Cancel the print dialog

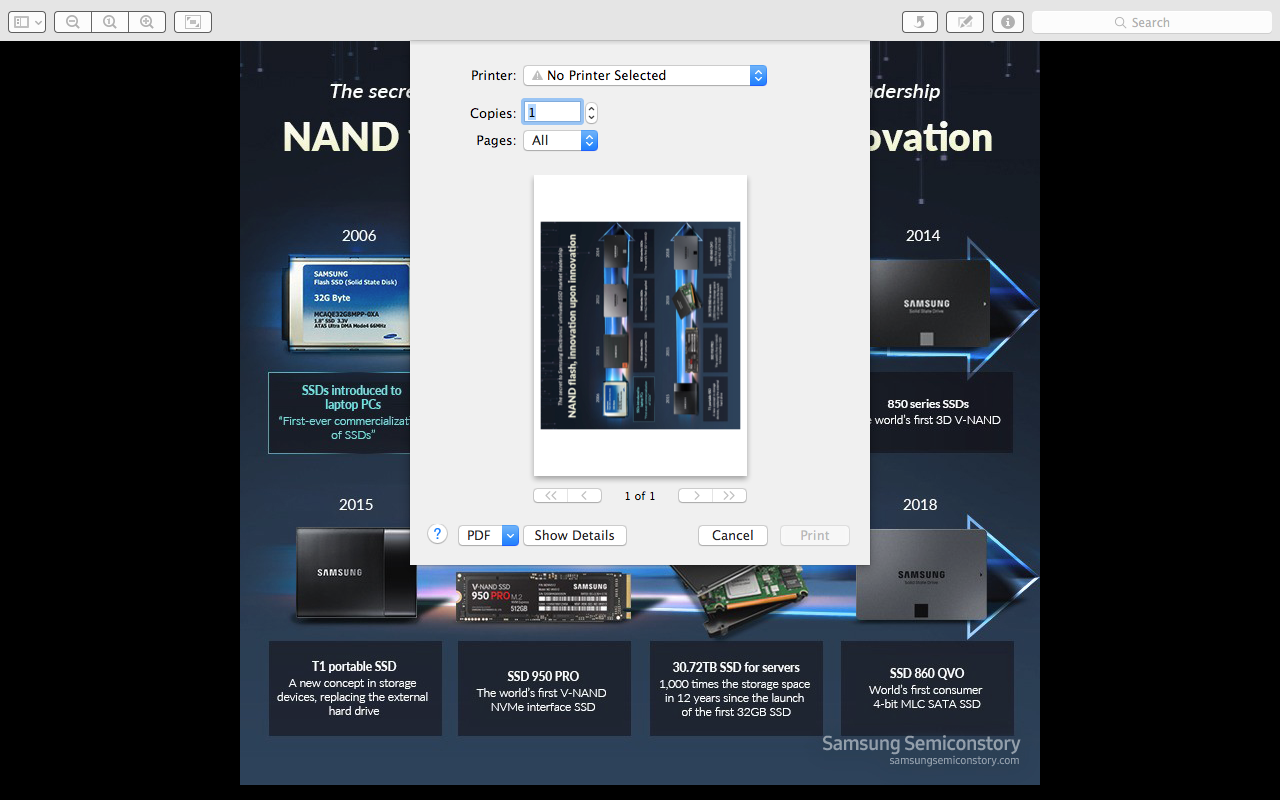732,535
